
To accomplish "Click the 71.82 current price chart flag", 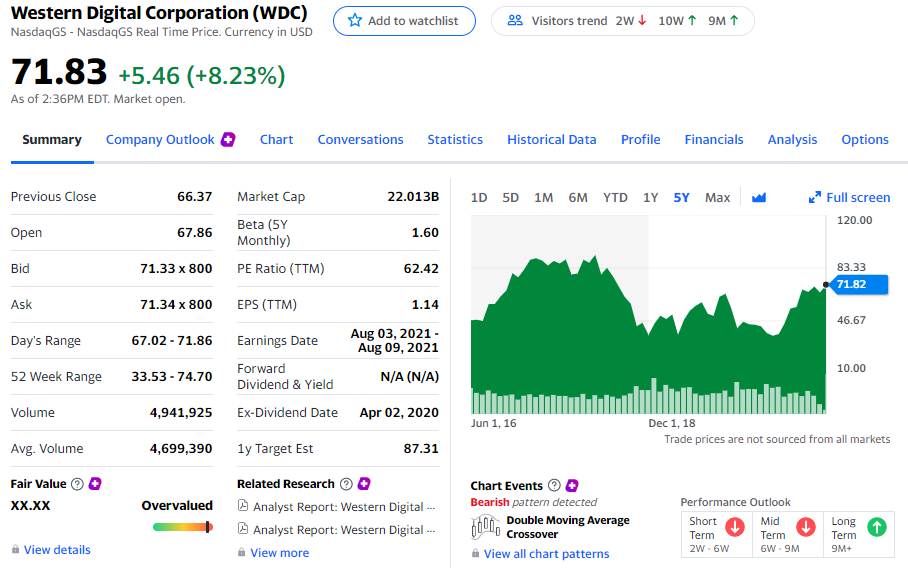I will [x=859, y=284].
